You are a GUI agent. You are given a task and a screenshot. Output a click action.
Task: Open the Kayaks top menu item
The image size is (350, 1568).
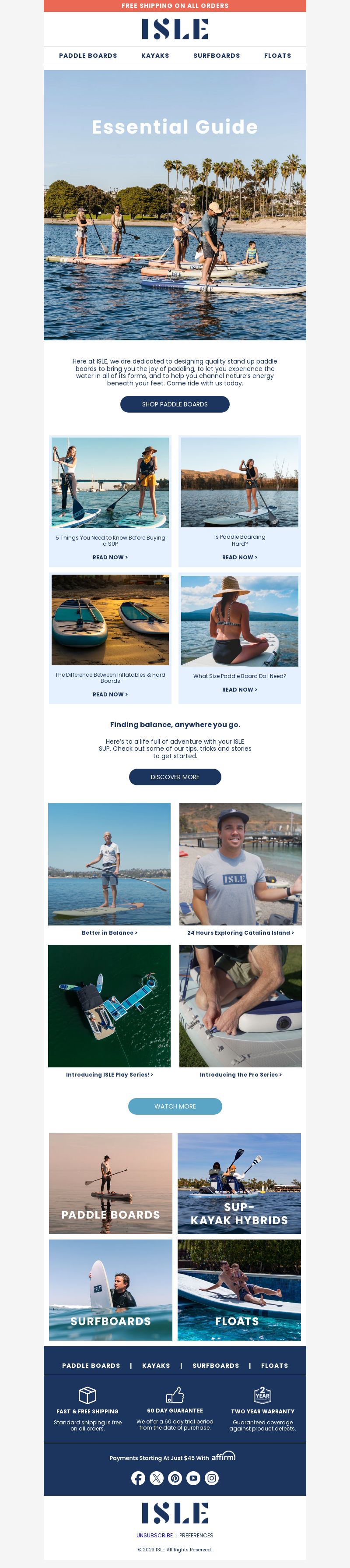[x=155, y=55]
